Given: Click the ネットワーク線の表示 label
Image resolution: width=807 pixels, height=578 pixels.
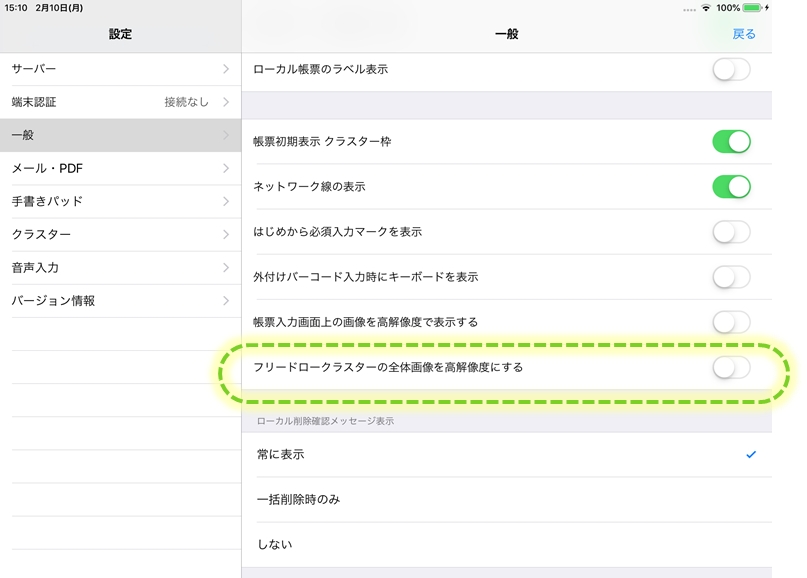Looking at the screenshot, I should 309,187.
